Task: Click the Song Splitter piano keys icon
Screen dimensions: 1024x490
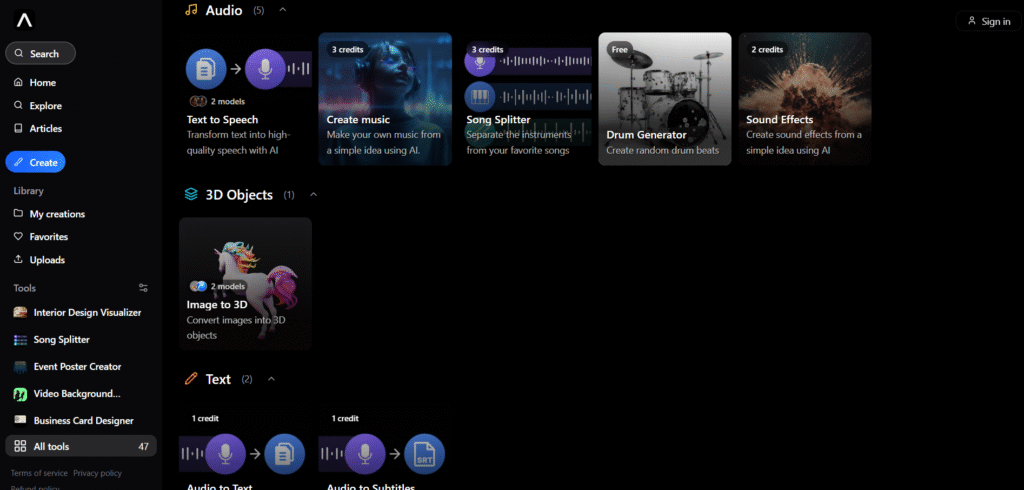Action: 480,97
